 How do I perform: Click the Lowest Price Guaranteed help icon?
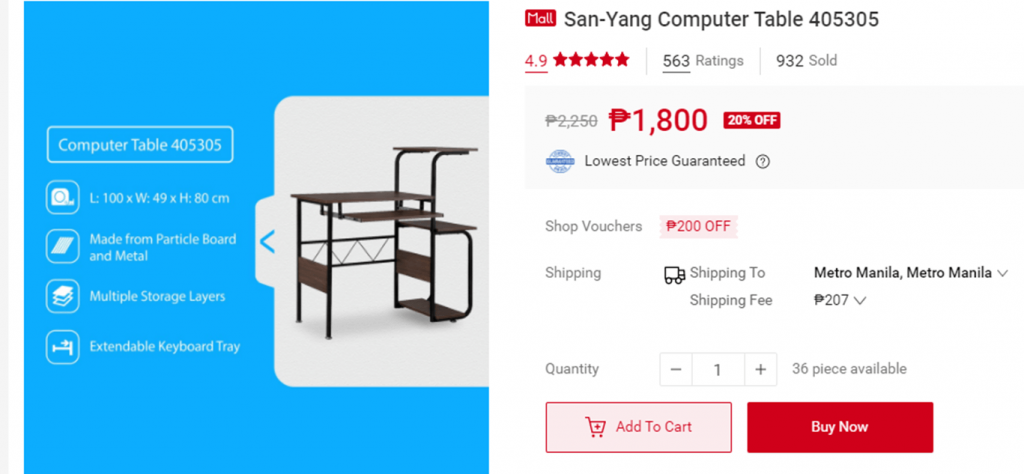tap(762, 161)
